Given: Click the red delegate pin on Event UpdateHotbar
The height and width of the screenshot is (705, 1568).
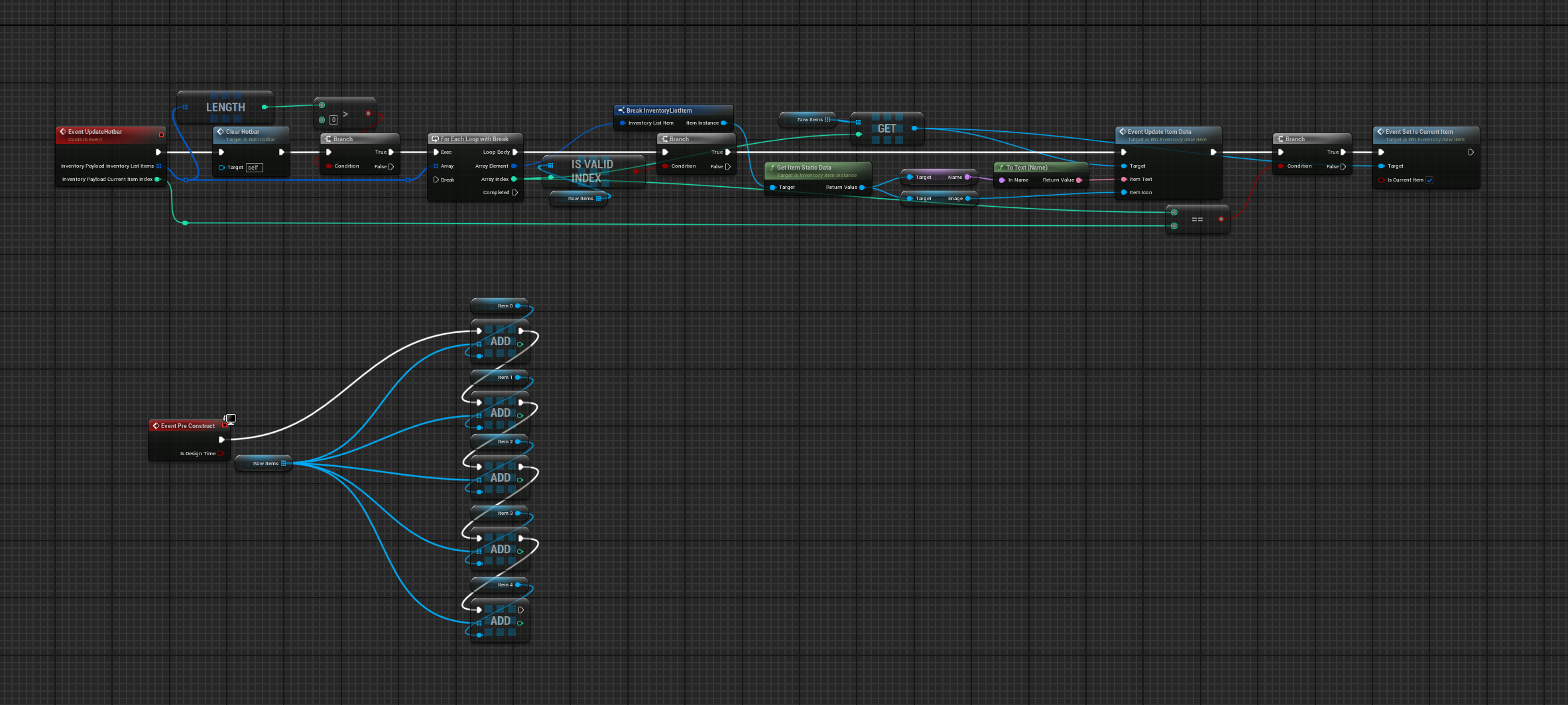Looking at the screenshot, I should [x=161, y=135].
